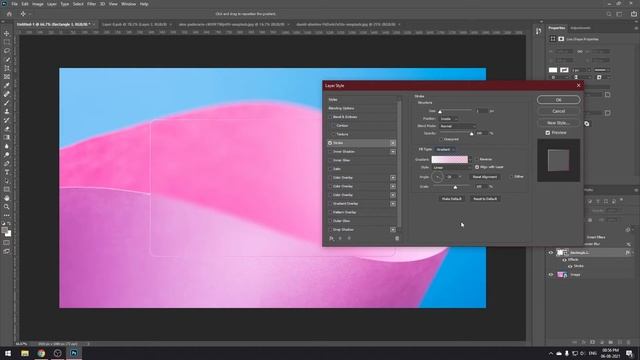Viewport: 640px width, 360px height.
Task: Hide the Rectangle 1 layer eye
Action: tap(551, 253)
